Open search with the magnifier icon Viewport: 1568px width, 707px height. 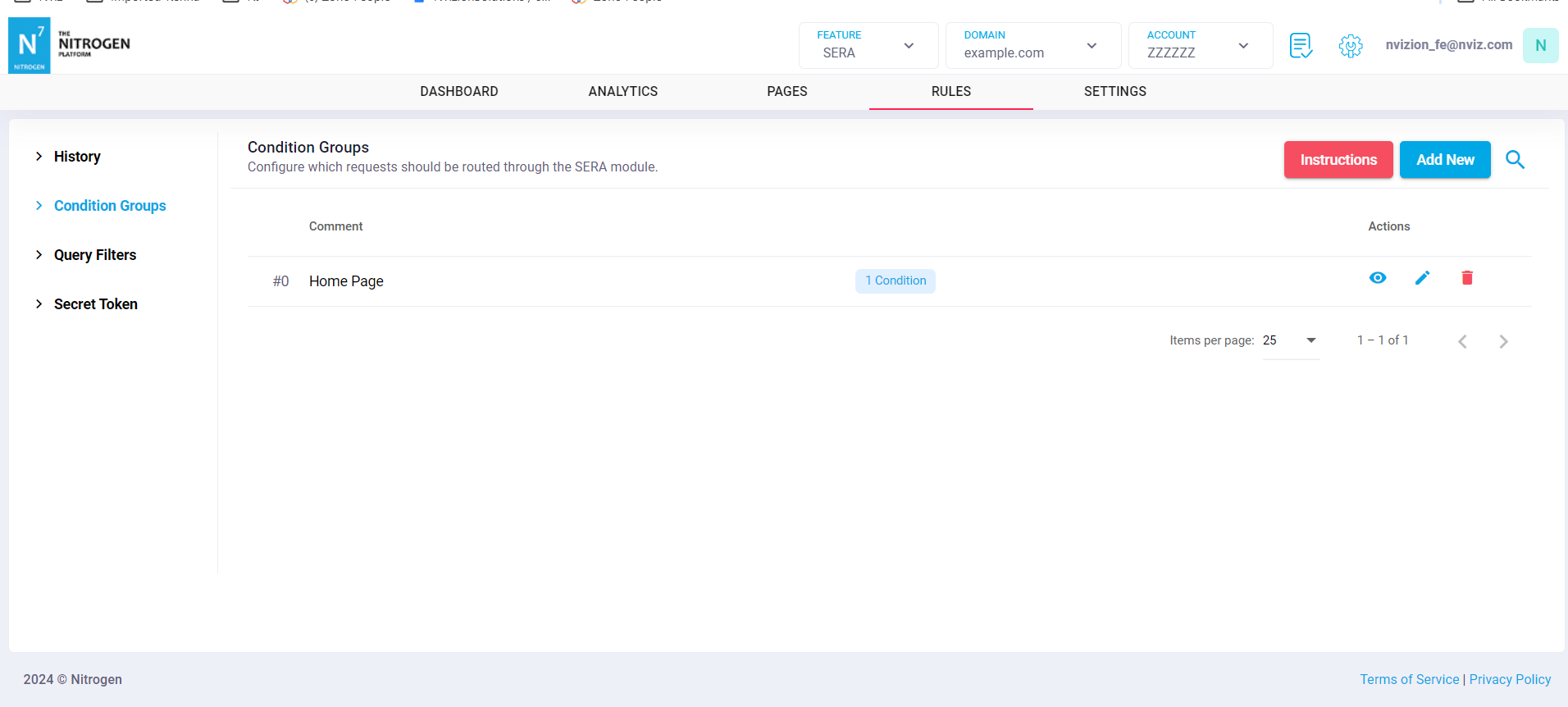[x=1515, y=160]
